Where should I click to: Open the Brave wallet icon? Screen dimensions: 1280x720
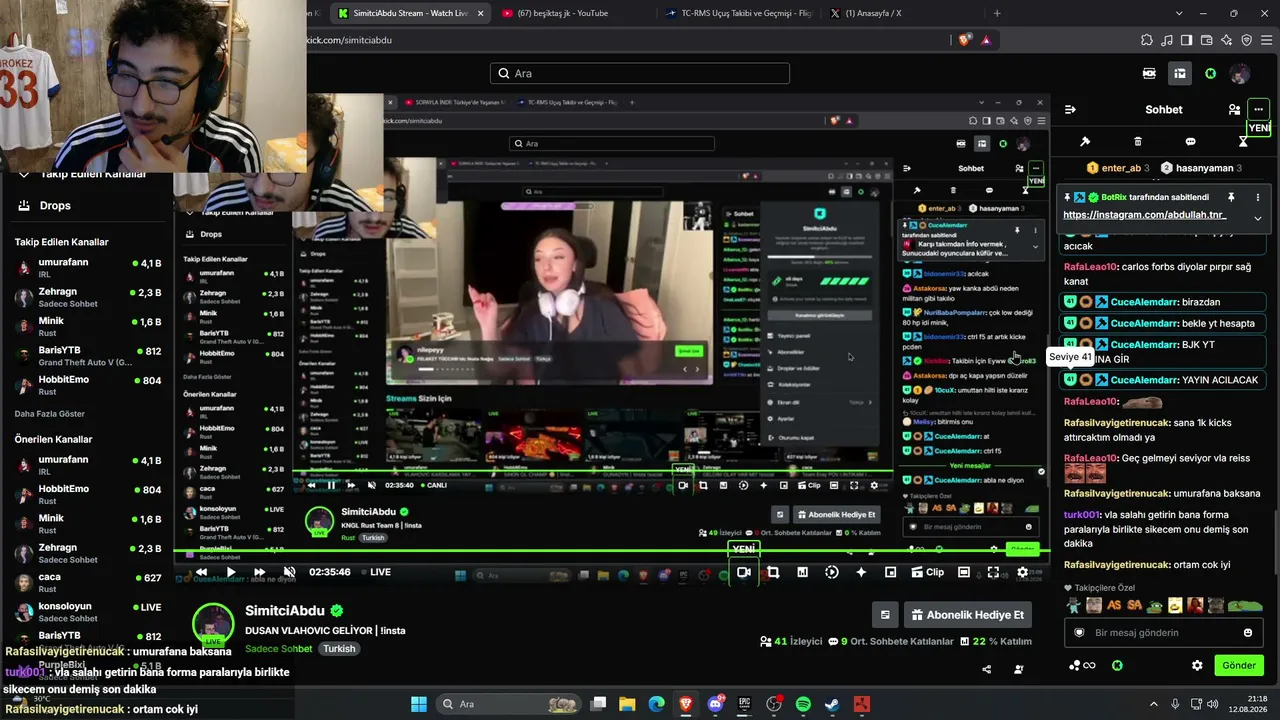point(1206,40)
